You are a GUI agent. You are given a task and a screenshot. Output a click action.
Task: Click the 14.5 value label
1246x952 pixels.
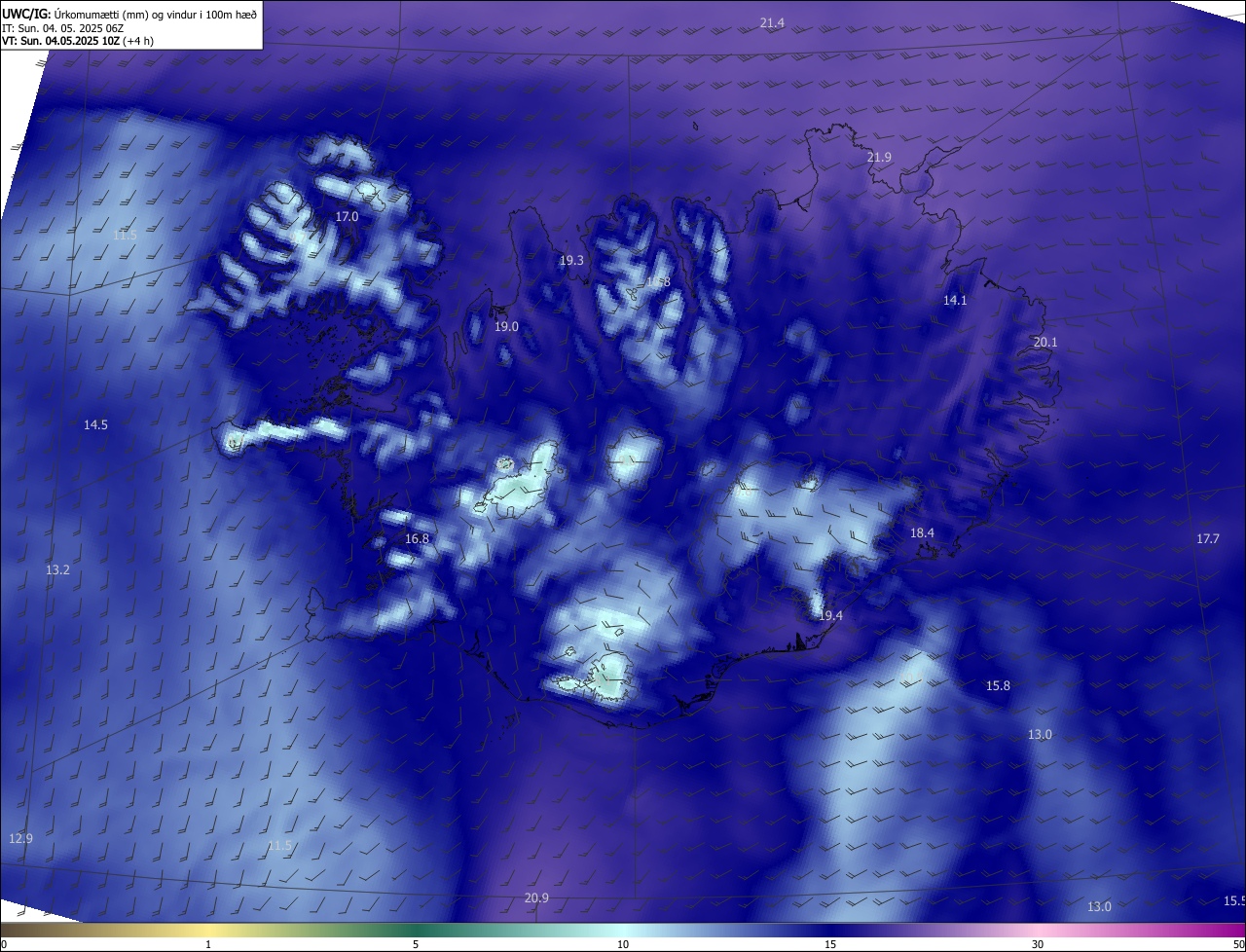(95, 424)
